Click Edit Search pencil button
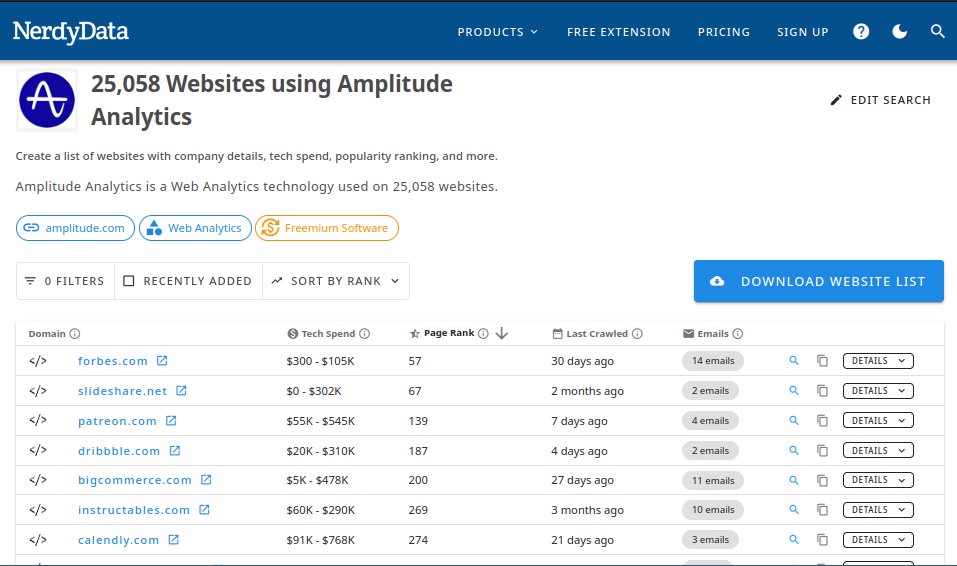957x566 pixels. click(880, 100)
